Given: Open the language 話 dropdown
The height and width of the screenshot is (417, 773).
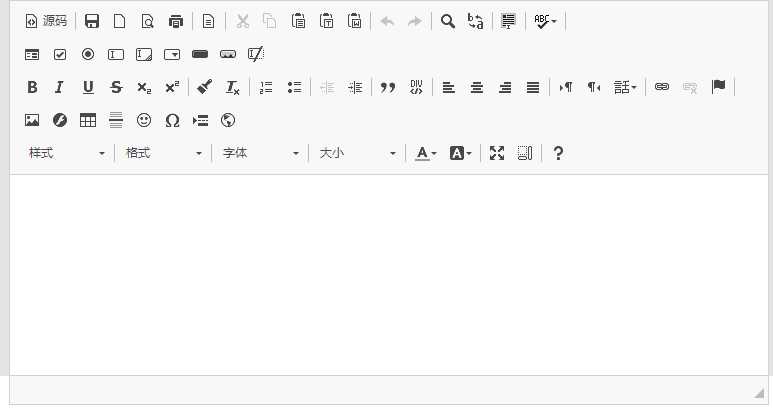Looking at the screenshot, I should 625,87.
